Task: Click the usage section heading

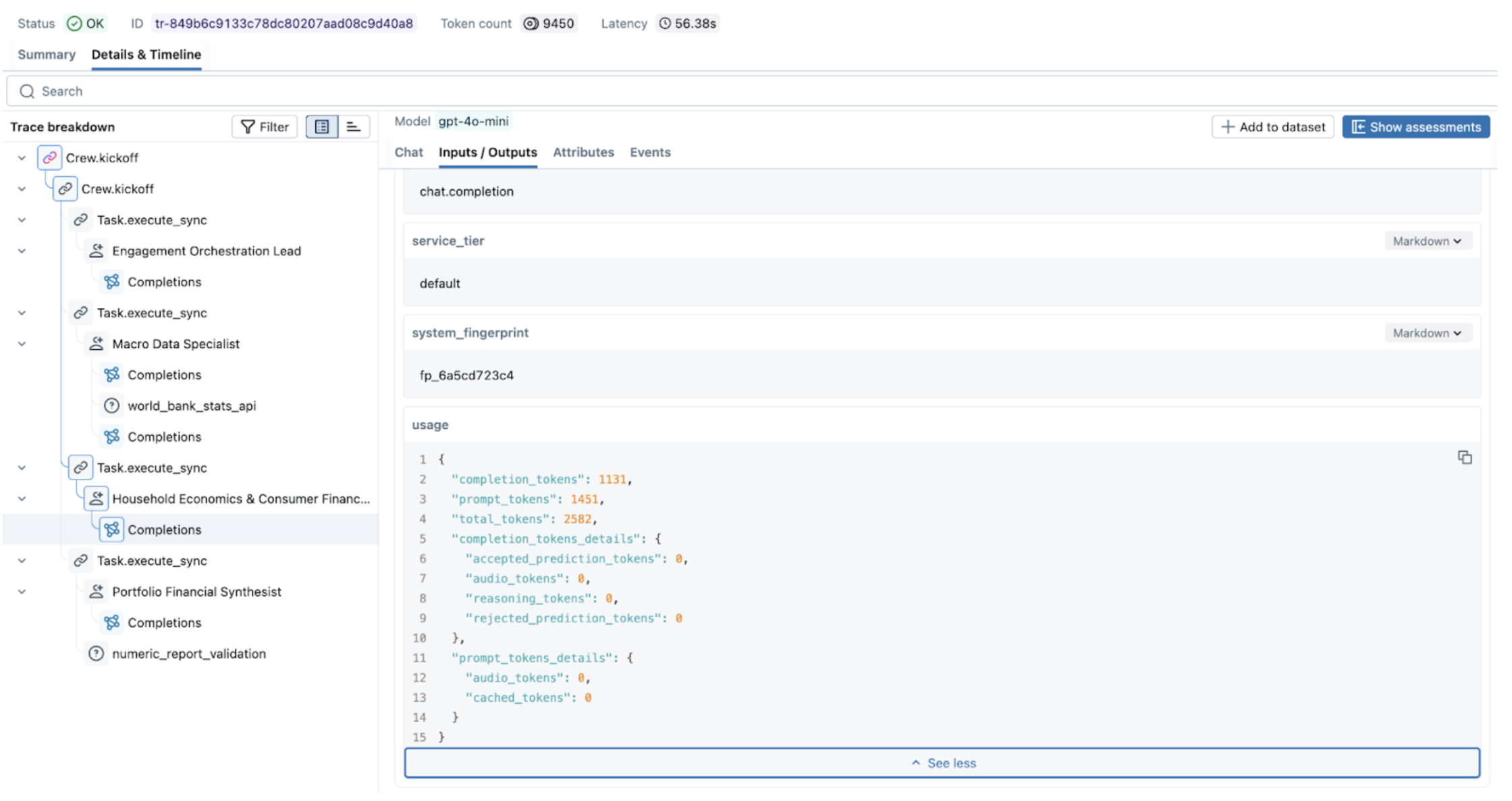Action: click(x=431, y=425)
